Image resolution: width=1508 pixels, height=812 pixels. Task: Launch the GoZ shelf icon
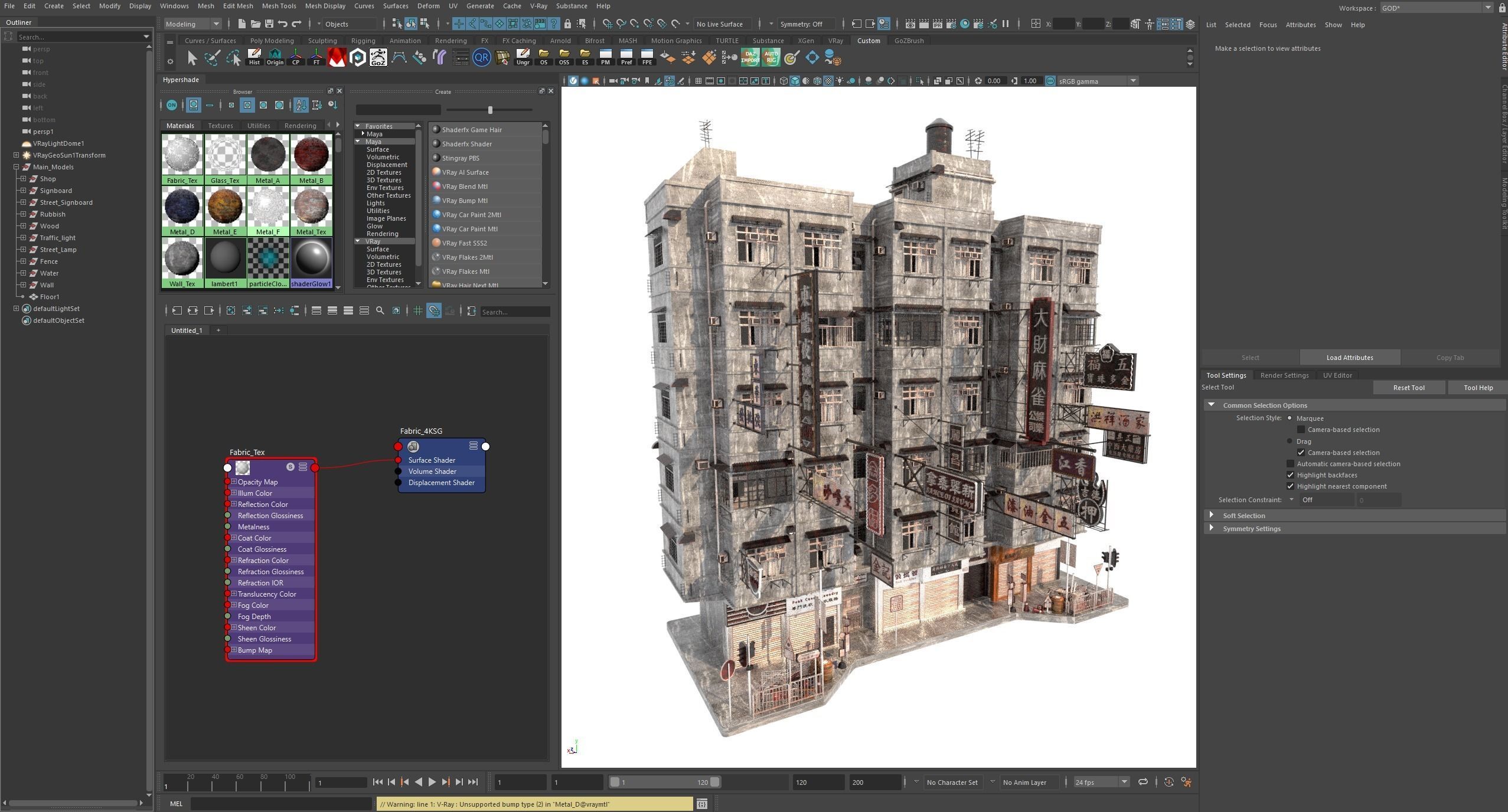[378, 57]
